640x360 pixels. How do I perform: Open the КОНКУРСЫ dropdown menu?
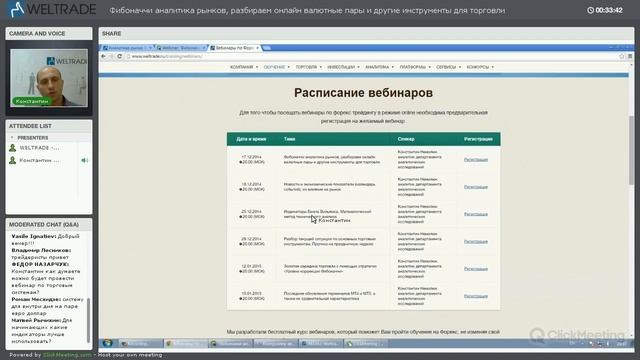pos(480,67)
